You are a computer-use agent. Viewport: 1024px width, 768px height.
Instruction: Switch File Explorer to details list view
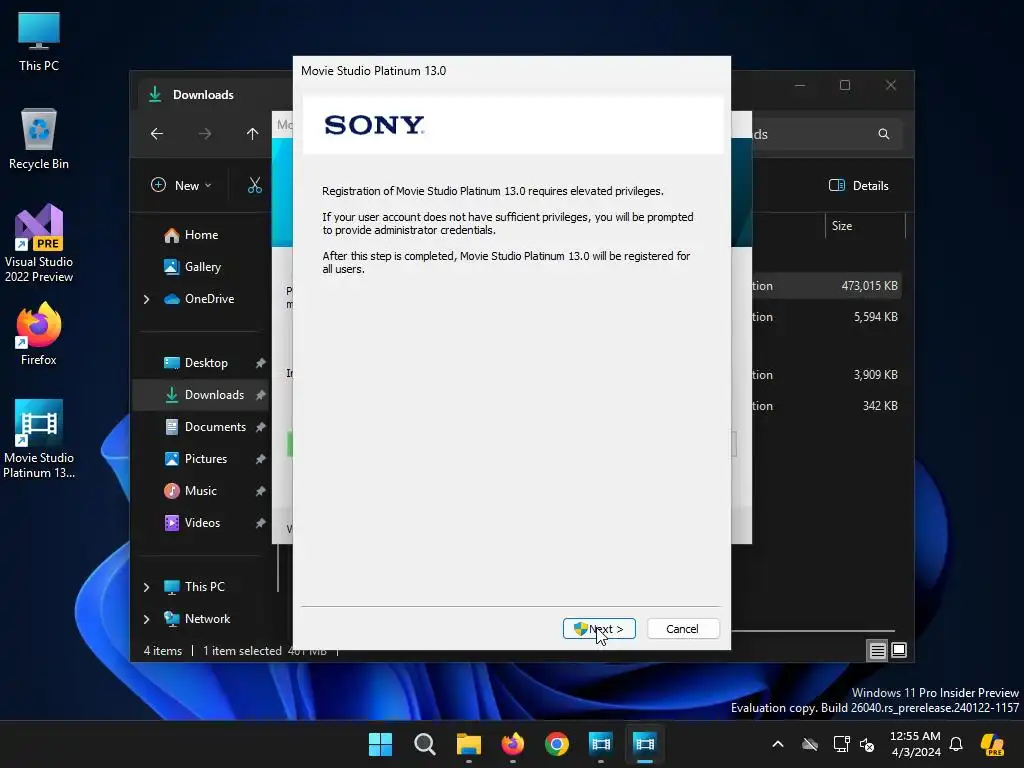coord(877,650)
